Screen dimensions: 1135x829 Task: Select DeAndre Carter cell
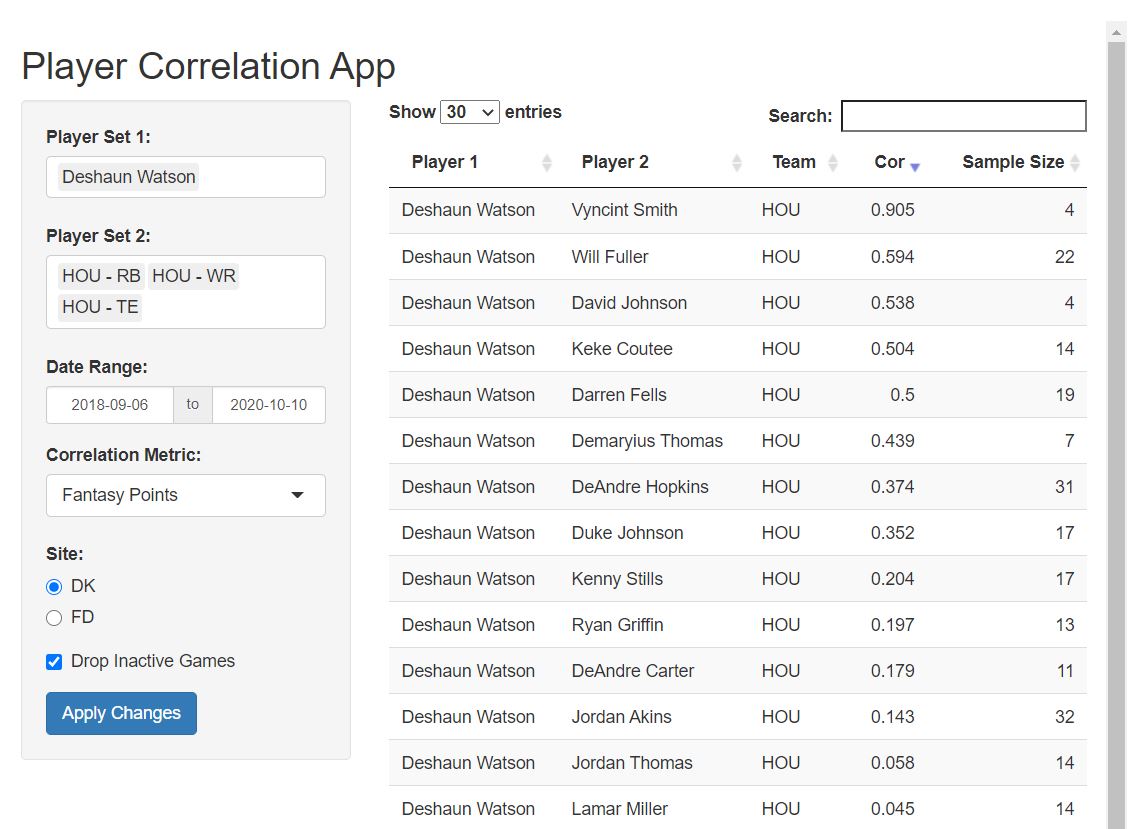(x=633, y=671)
